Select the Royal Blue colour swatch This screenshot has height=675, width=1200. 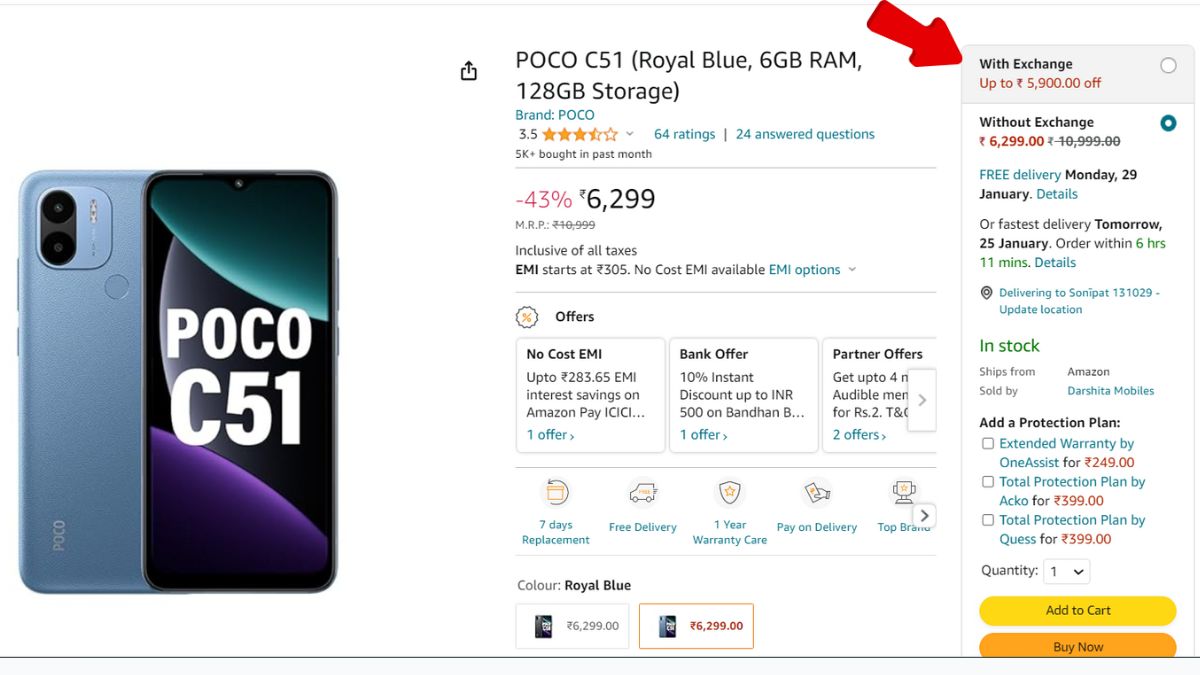coord(696,626)
